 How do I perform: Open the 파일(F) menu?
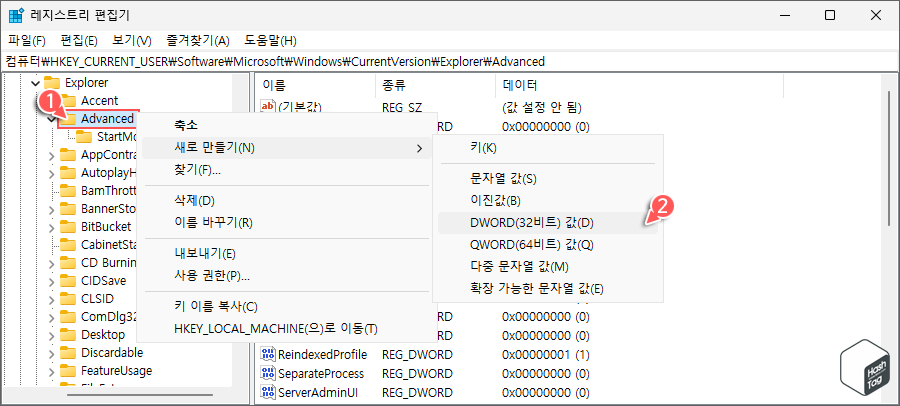(27, 41)
